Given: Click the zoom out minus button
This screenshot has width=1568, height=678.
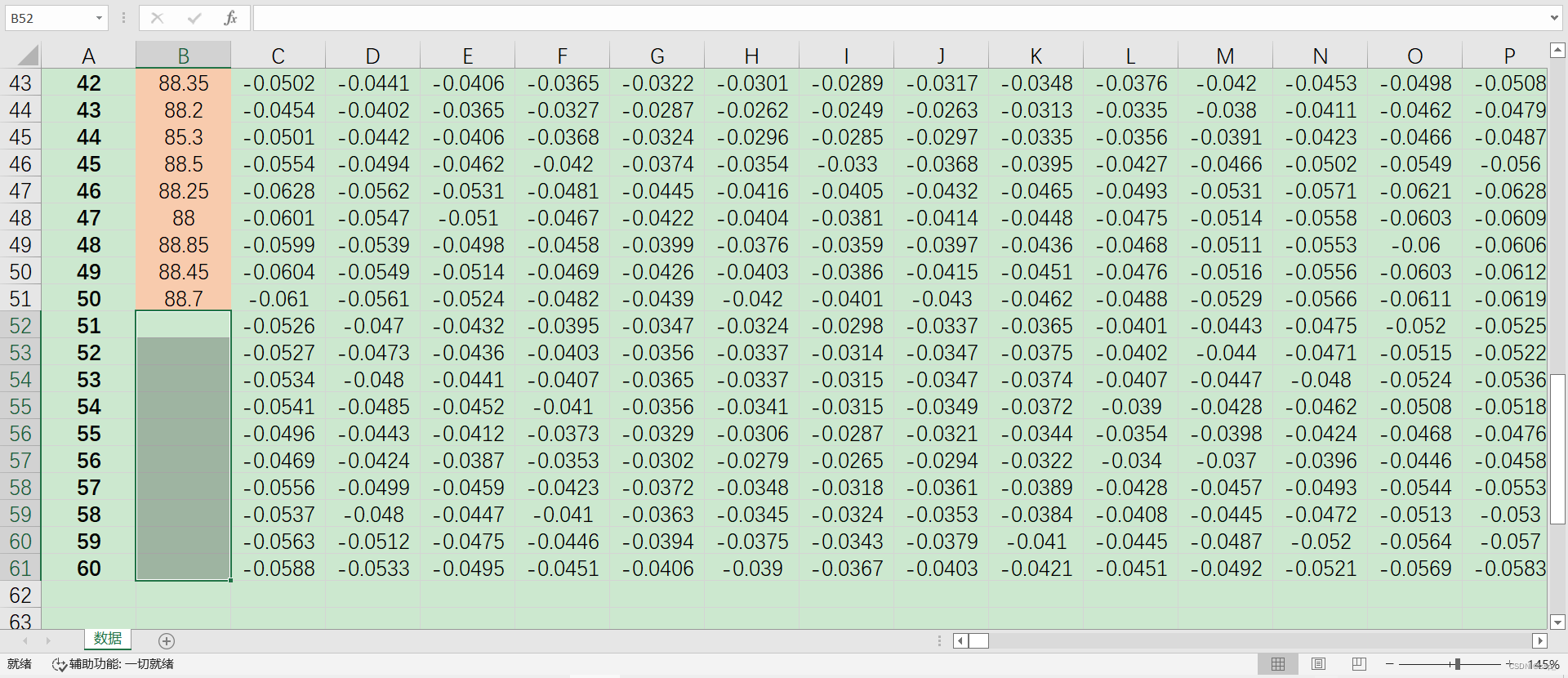Looking at the screenshot, I should [1389, 664].
